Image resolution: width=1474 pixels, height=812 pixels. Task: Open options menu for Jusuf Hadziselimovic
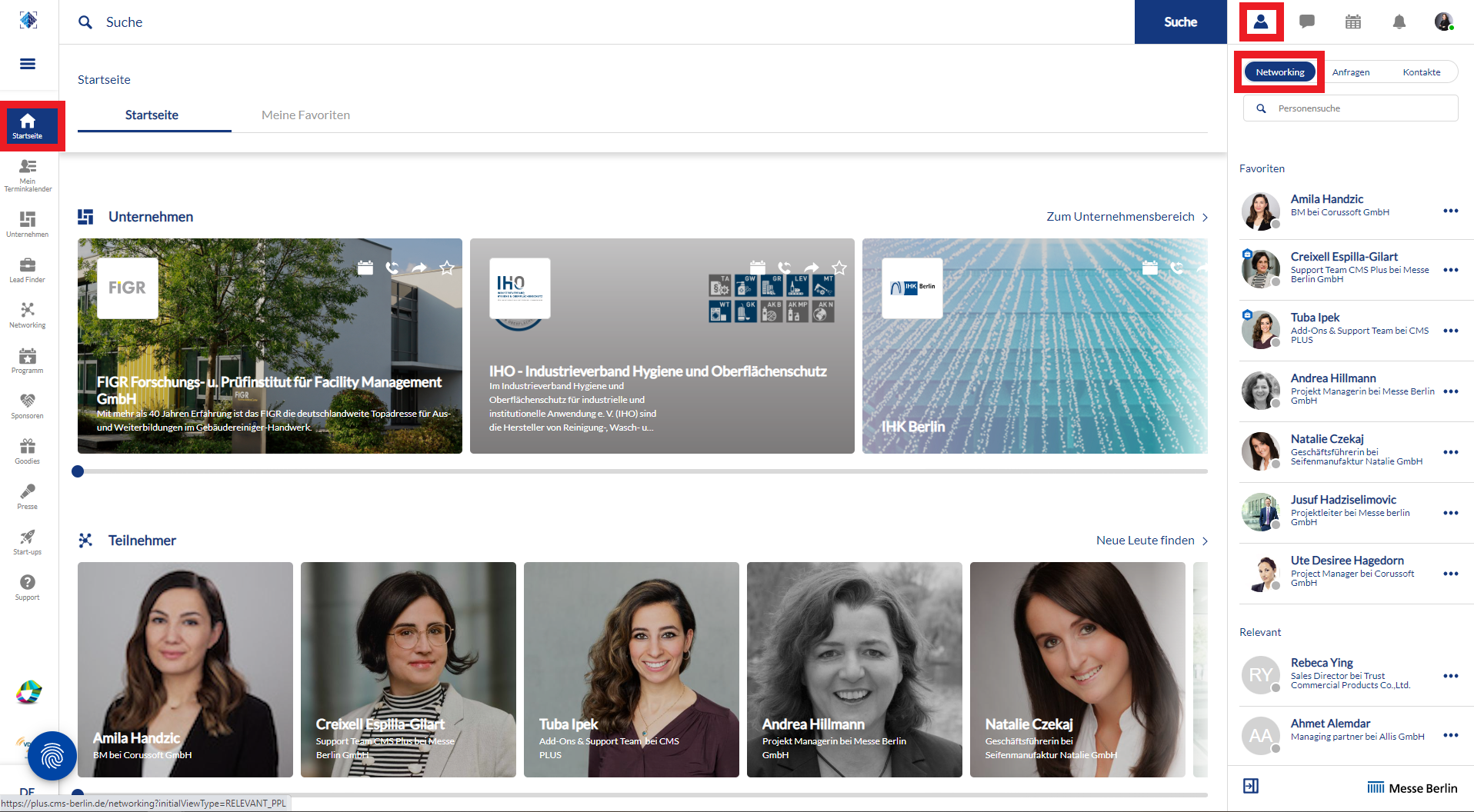click(1451, 513)
